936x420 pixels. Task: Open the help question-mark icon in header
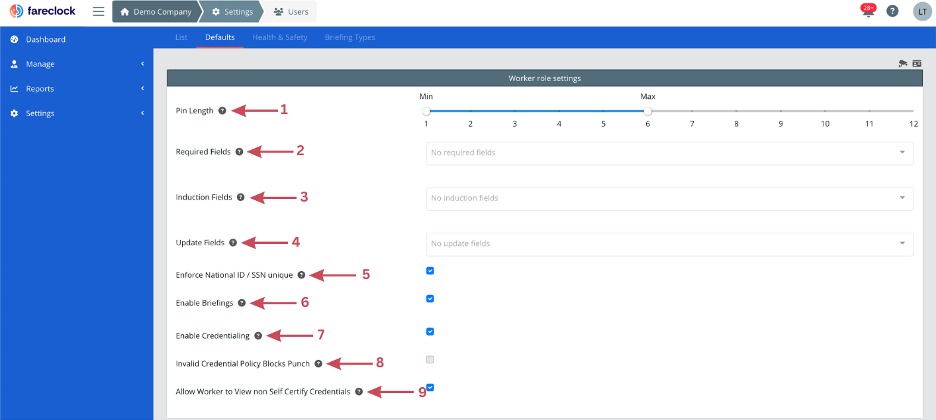pos(892,11)
